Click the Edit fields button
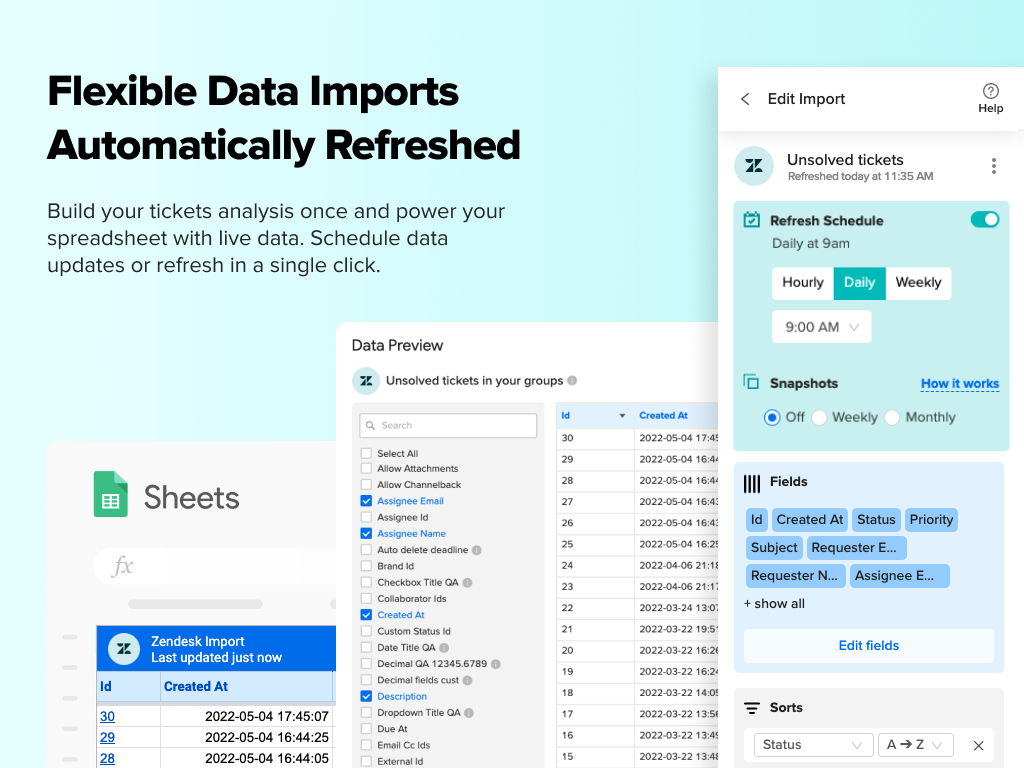This screenshot has width=1024, height=768. point(868,645)
